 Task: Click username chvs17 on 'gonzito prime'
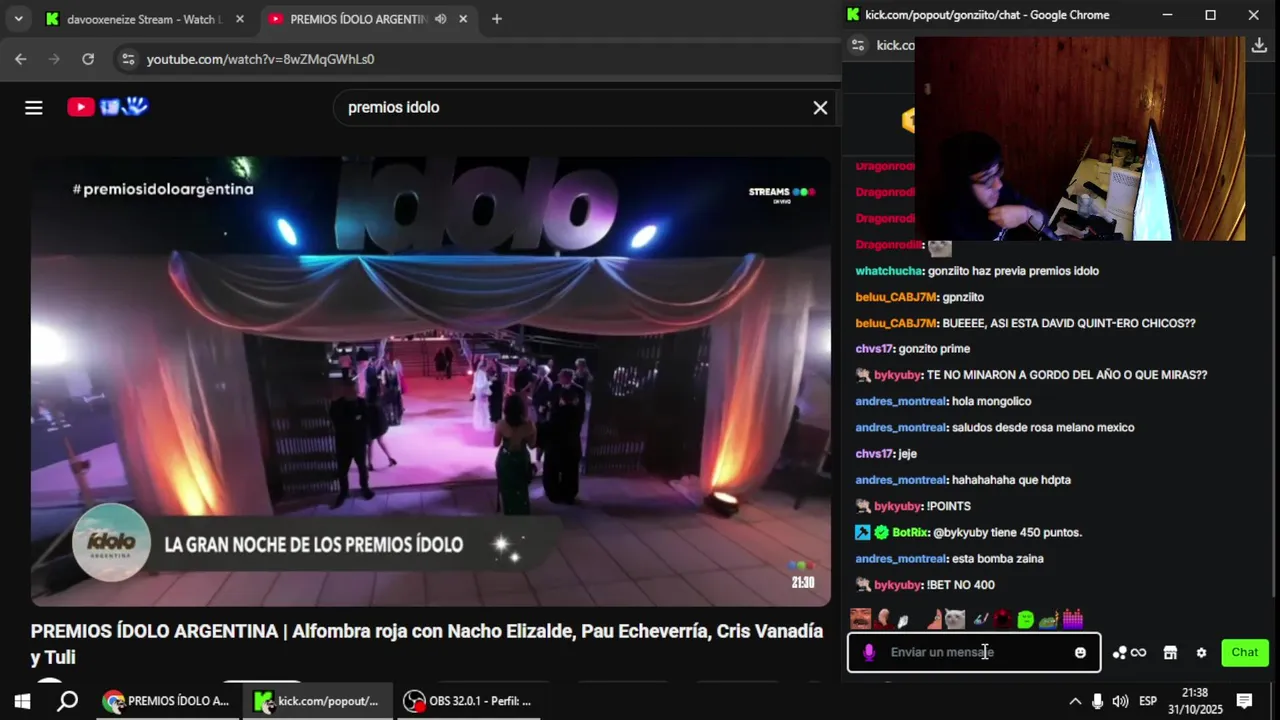tap(873, 349)
